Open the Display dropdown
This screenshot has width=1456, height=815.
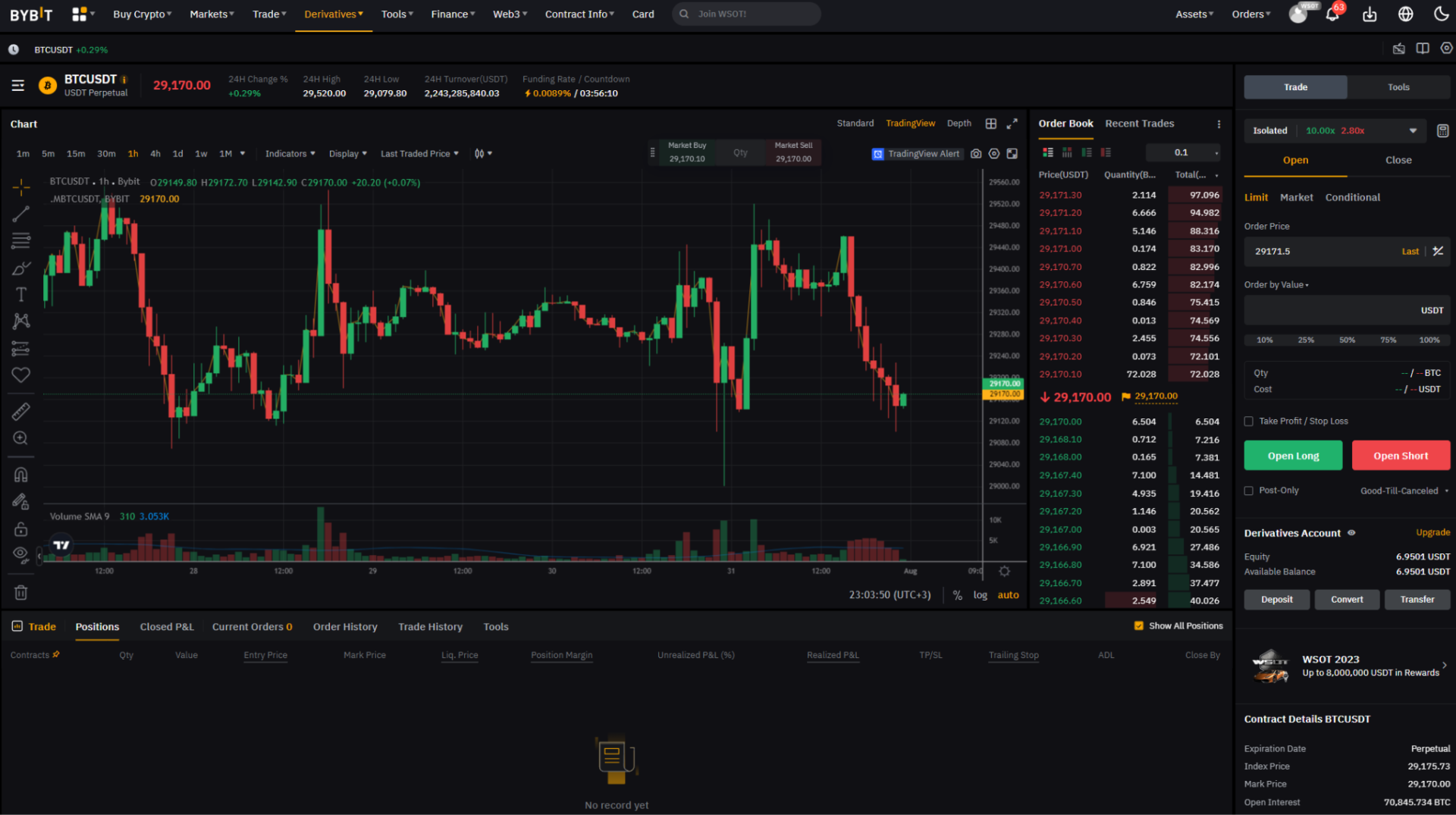pyautogui.click(x=347, y=153)
